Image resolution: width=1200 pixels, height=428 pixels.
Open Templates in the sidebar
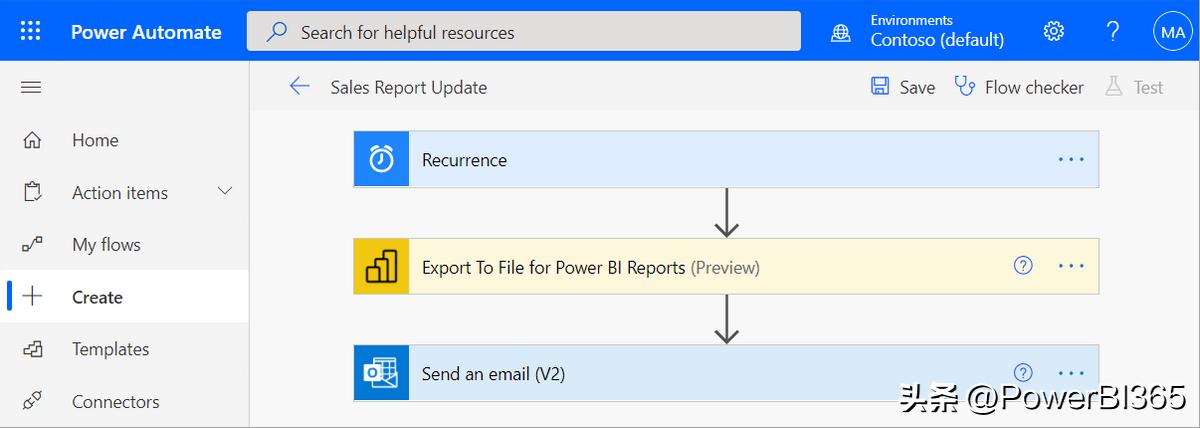[x=110, y=349]
